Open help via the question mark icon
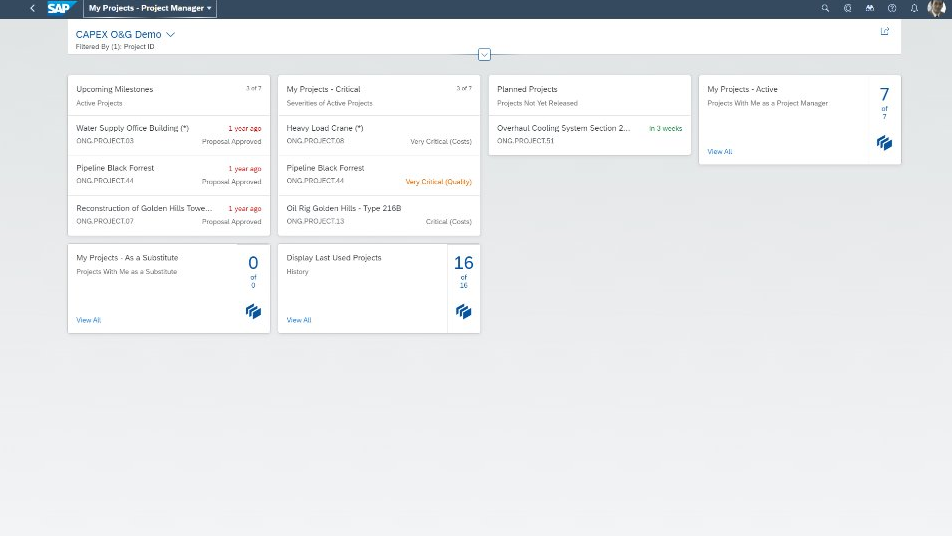The height and width of the screenshot is (536, 952). (892, 8)
